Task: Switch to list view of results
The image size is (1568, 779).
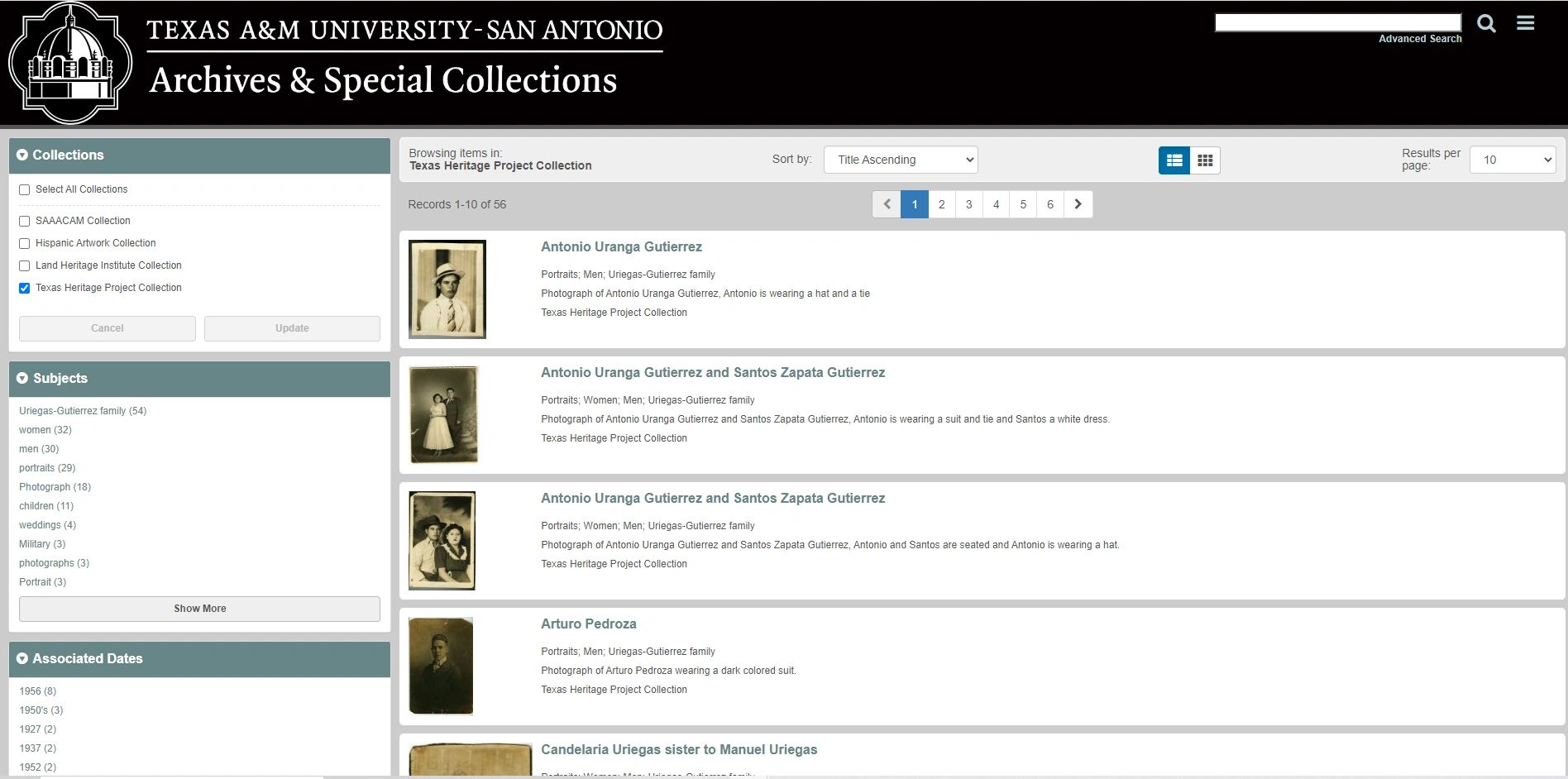Action: click(1174, 160)
